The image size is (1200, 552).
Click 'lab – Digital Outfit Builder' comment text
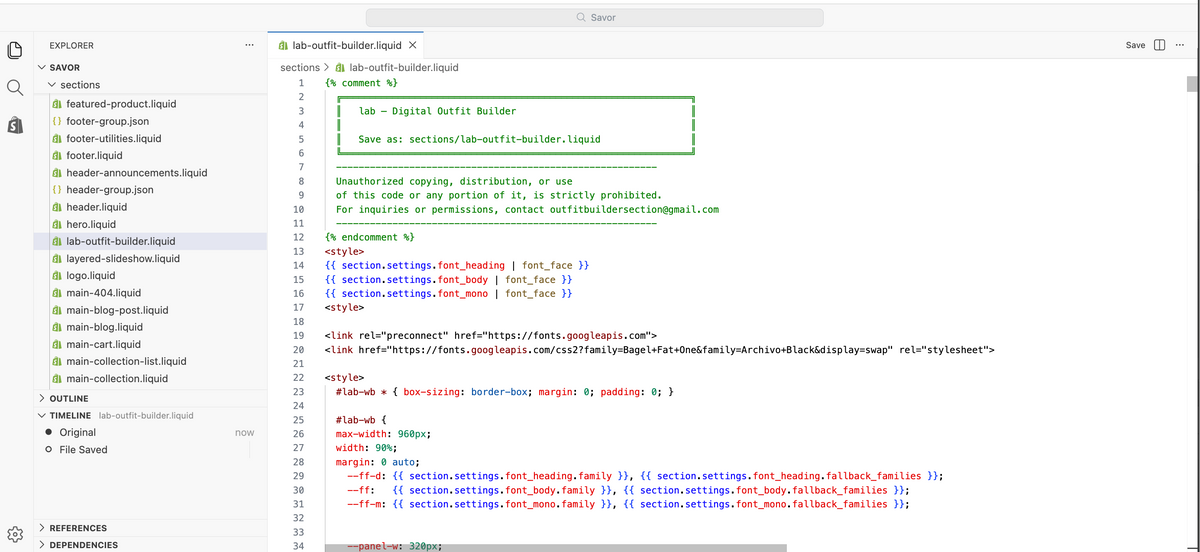point(437,111)
